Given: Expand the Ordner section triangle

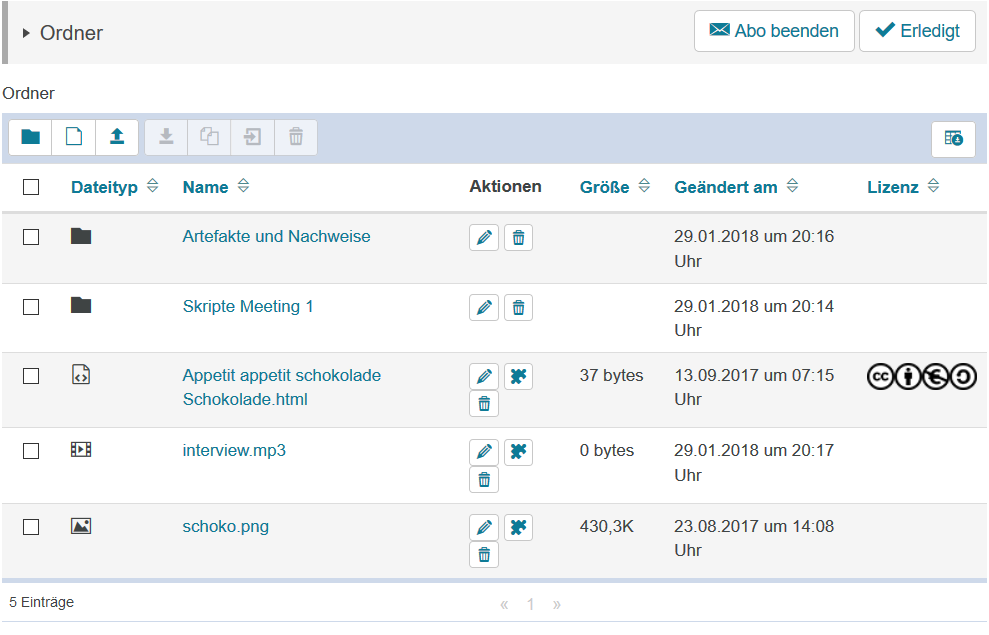Looking at the screenshot, I should click(26, 33).
